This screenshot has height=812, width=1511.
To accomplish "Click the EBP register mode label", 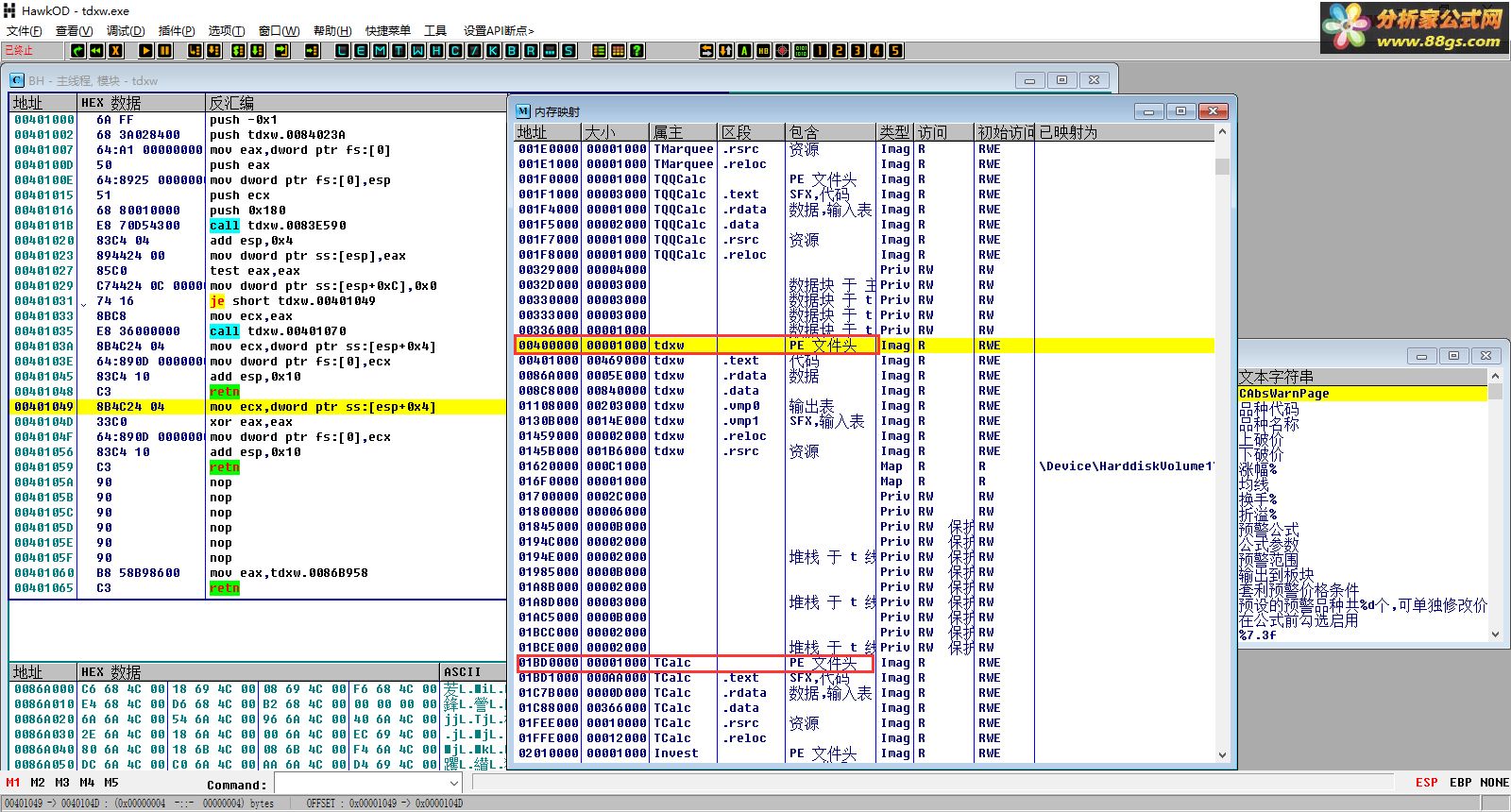I will 1461,783.
